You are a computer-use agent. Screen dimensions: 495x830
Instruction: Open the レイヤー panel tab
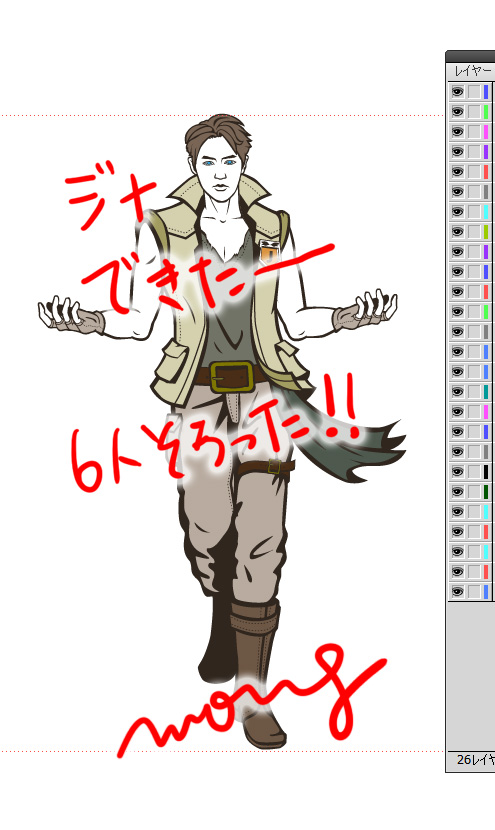coord(472,71)
